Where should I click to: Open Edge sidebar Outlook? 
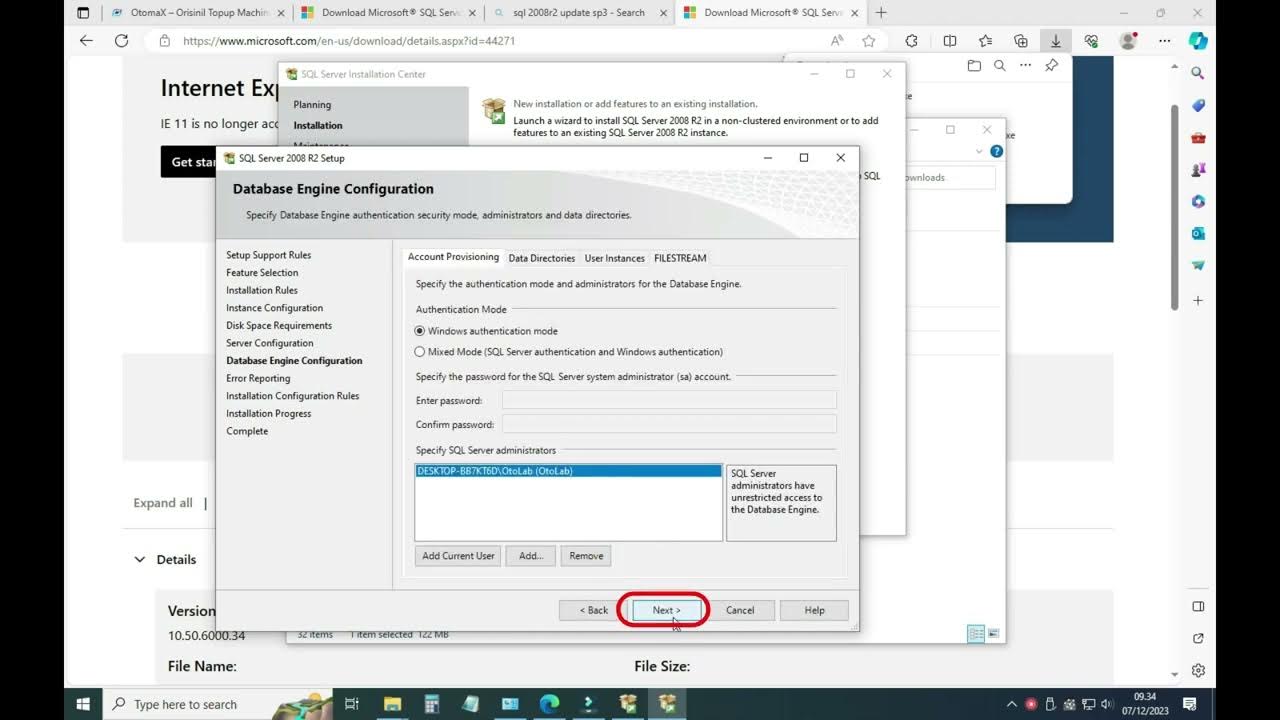(x=1198, y=233)
